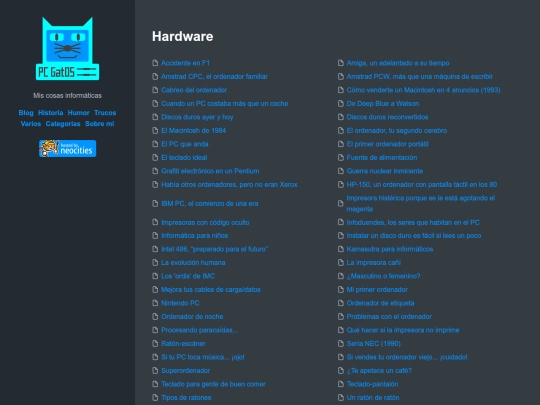Click document icon beside Amiga entry

341,63
